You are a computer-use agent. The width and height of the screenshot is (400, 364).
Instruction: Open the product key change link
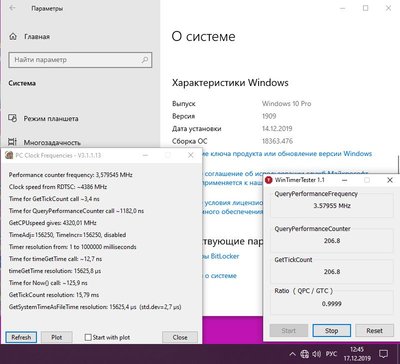pyautogui.click(x=287, y=154)
